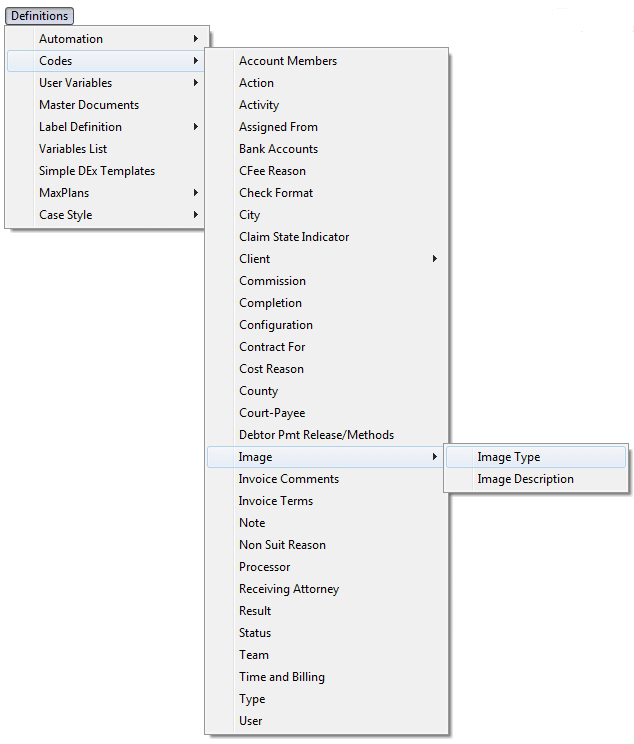
Task: Select Invoice Comments entry
Action: 289,479
